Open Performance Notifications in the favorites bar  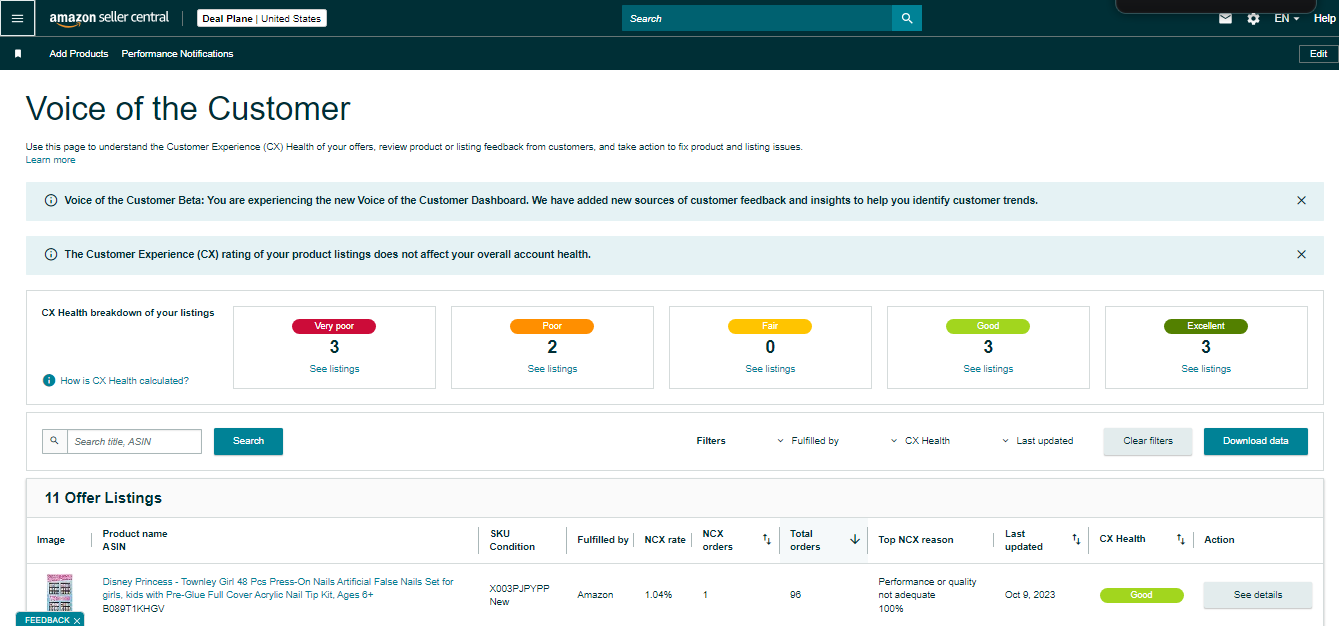click(x=177, y=54)
